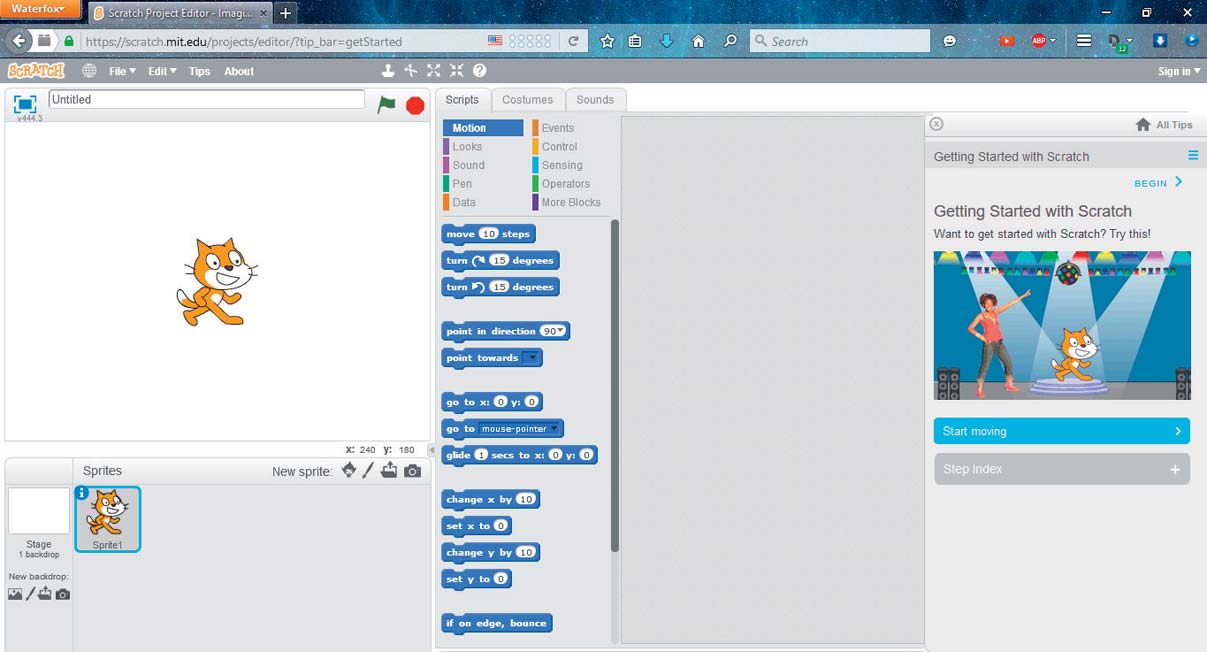Click the BEGIN link in the tips panel
1207x652 pixels.
[x=1159, y=183]
